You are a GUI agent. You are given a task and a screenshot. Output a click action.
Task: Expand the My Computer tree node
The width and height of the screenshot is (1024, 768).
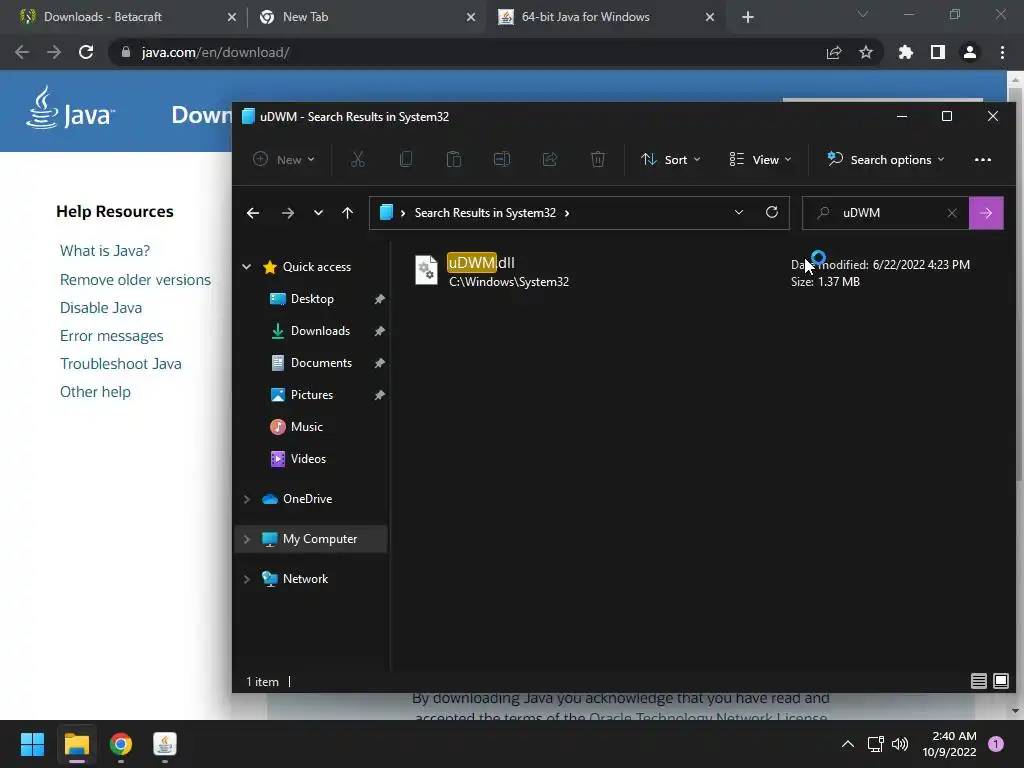247,539
